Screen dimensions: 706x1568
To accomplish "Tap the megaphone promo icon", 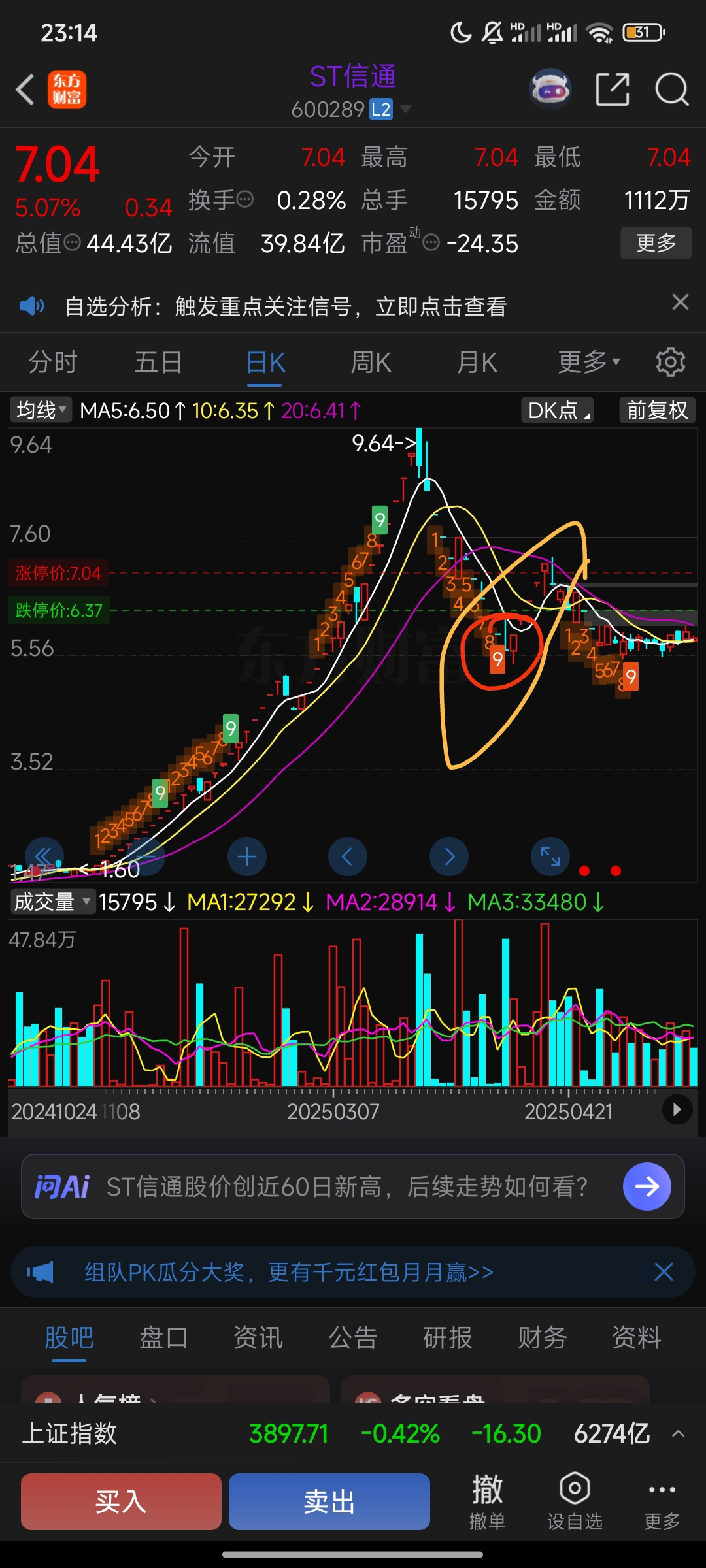I will click(40, 1272).
